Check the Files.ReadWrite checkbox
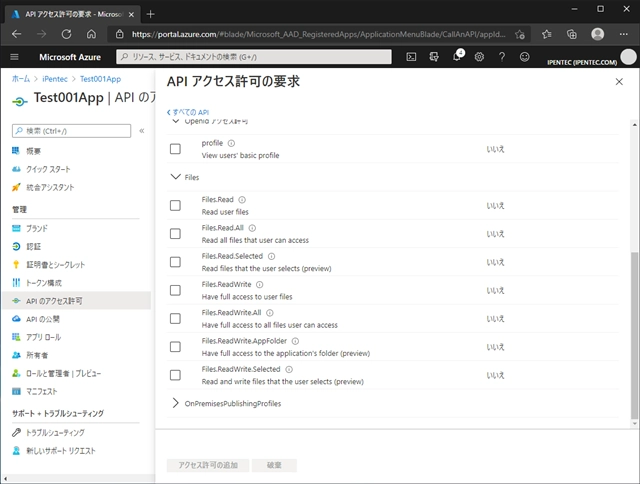 coord(175,290)
